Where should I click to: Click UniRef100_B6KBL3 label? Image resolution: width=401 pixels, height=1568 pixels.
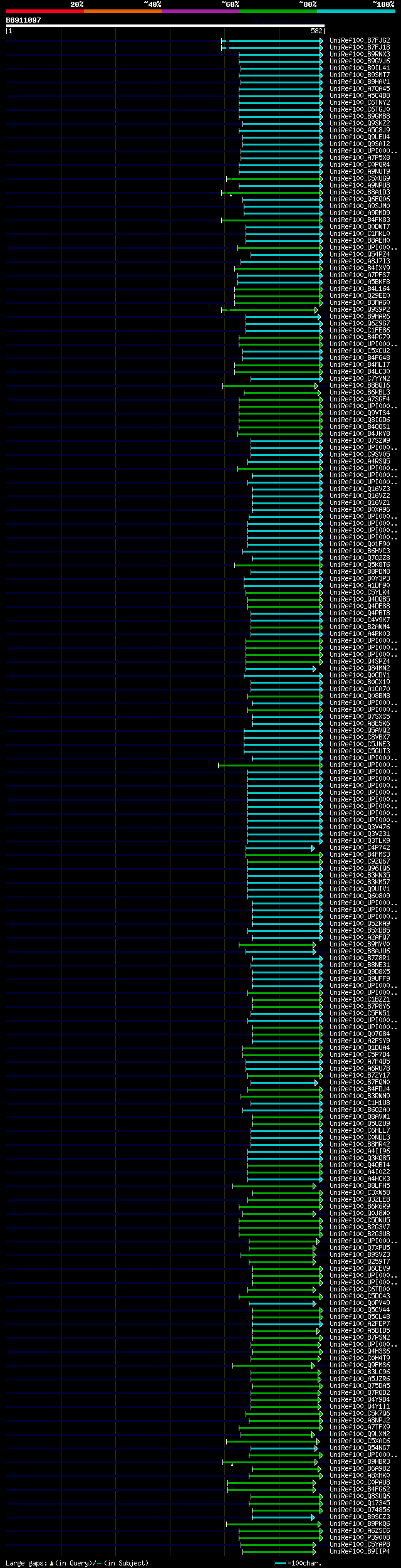(360, 392)
